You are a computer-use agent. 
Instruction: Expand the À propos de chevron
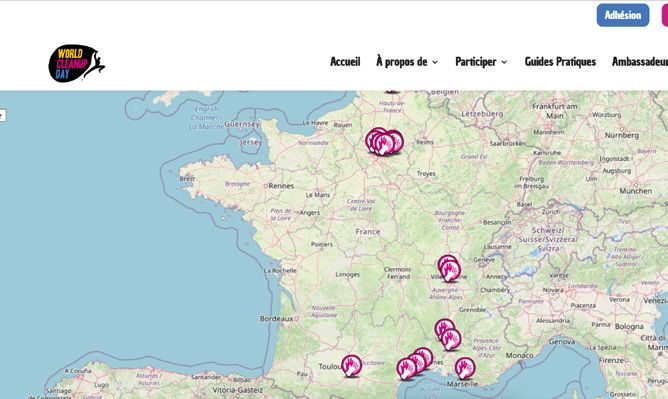pyautogui.click(x=435, y=62)
